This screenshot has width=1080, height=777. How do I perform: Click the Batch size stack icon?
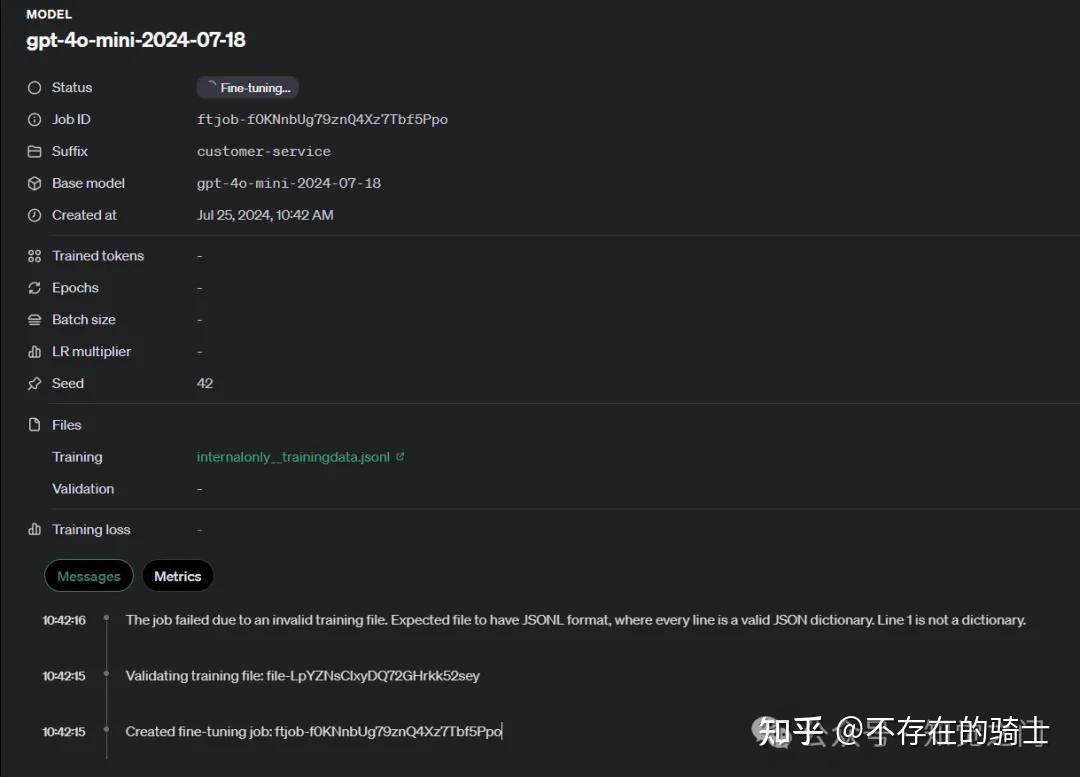(34, 320)
